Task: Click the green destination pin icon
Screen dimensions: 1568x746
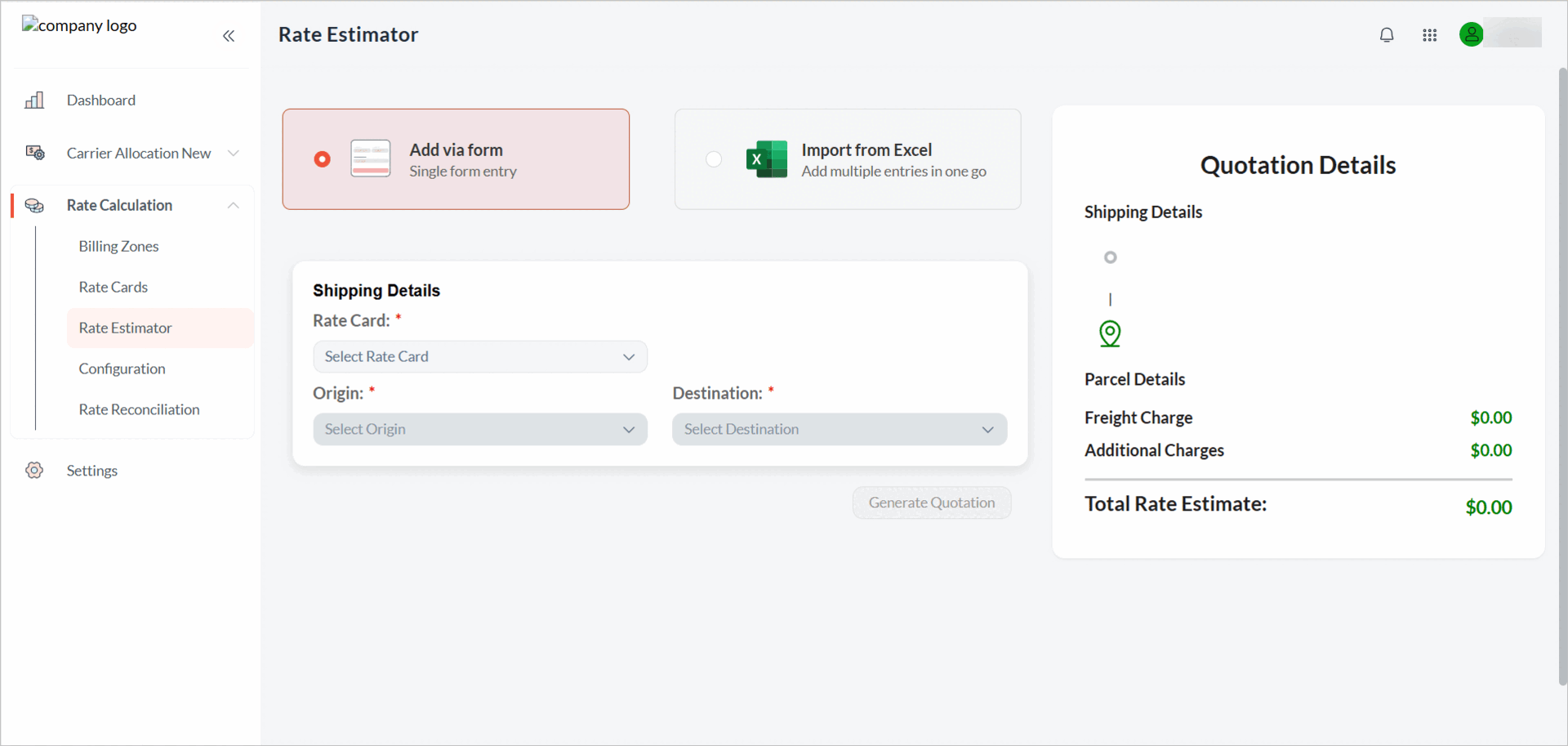Action: coord(1110,333)
